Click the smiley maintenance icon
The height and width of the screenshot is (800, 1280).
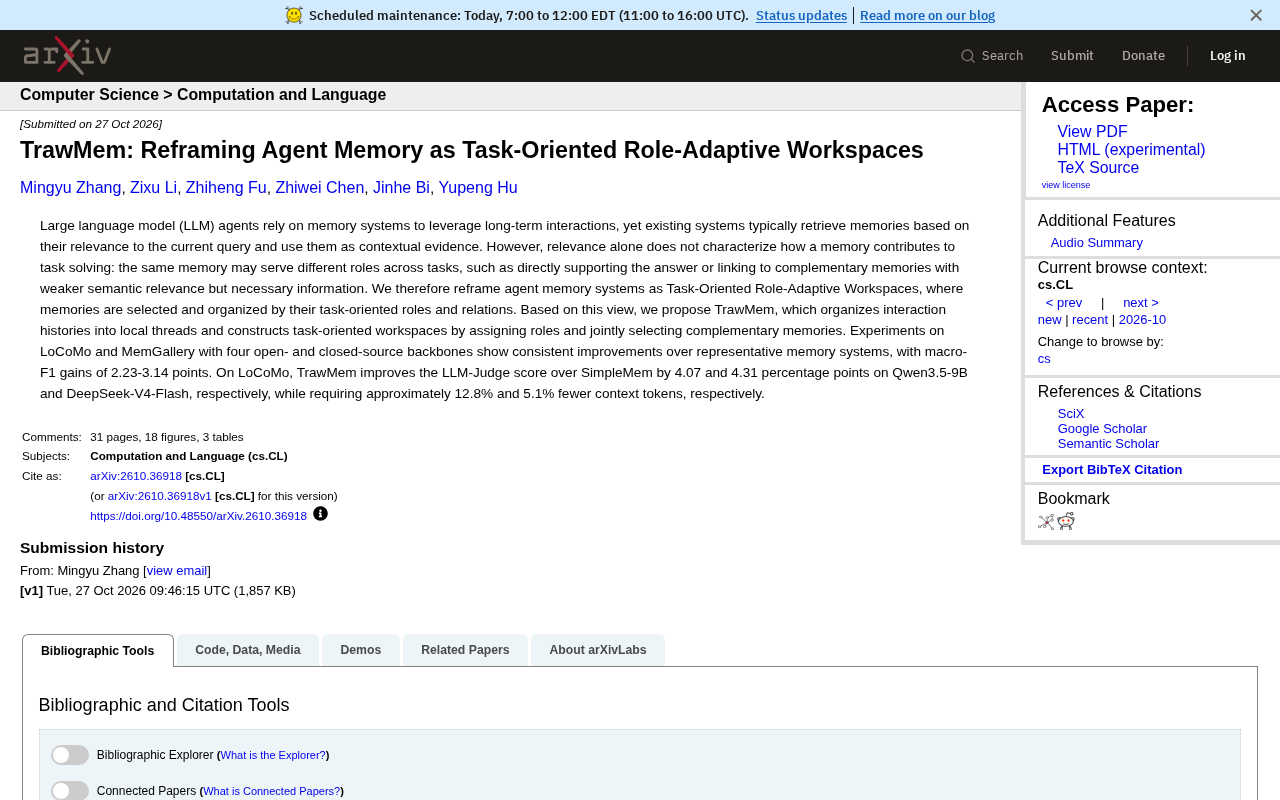coord(294,15)
